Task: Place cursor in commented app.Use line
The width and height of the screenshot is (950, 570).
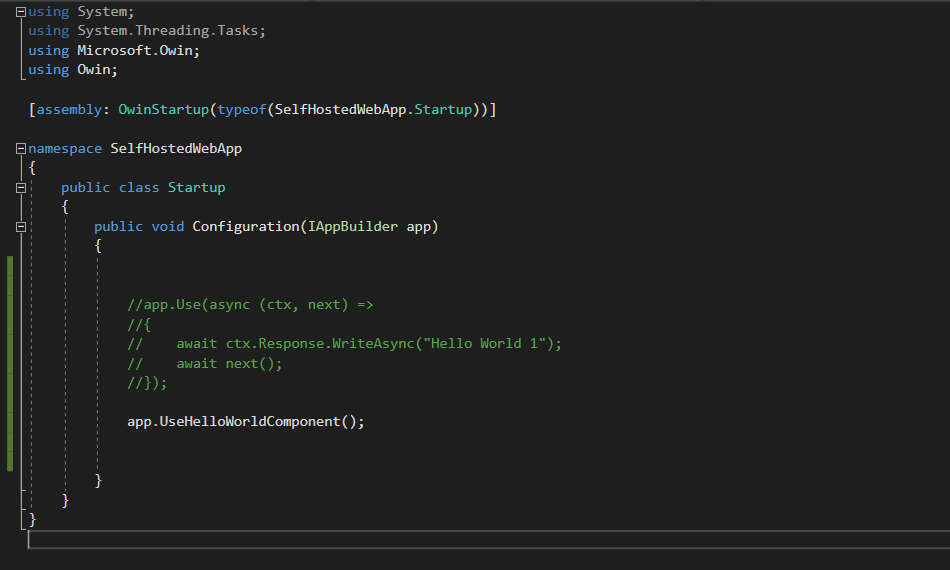Action: pos(250,305)
